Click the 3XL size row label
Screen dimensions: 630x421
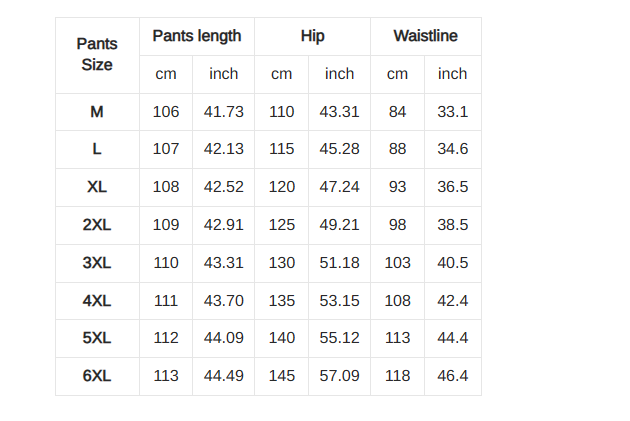[x=97, y=263]
